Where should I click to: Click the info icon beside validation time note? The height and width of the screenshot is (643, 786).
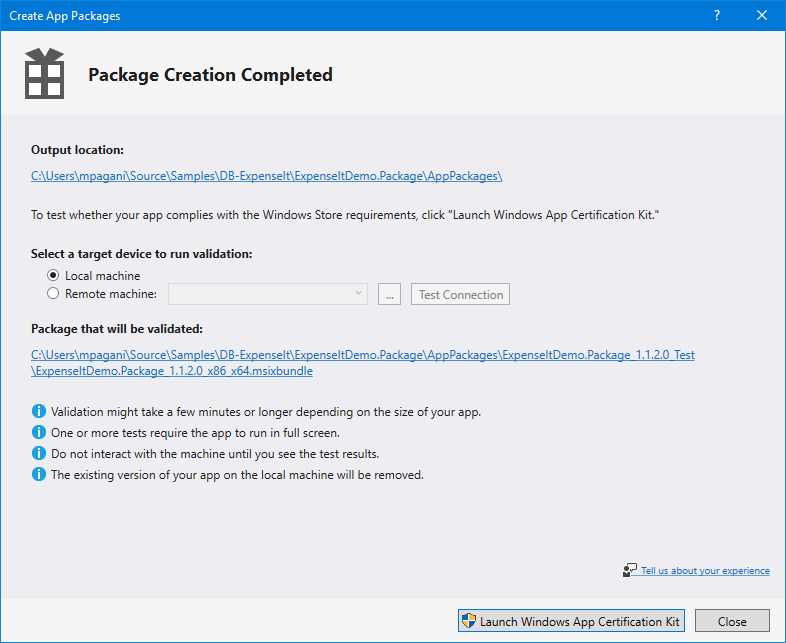[x=39, y=411]
